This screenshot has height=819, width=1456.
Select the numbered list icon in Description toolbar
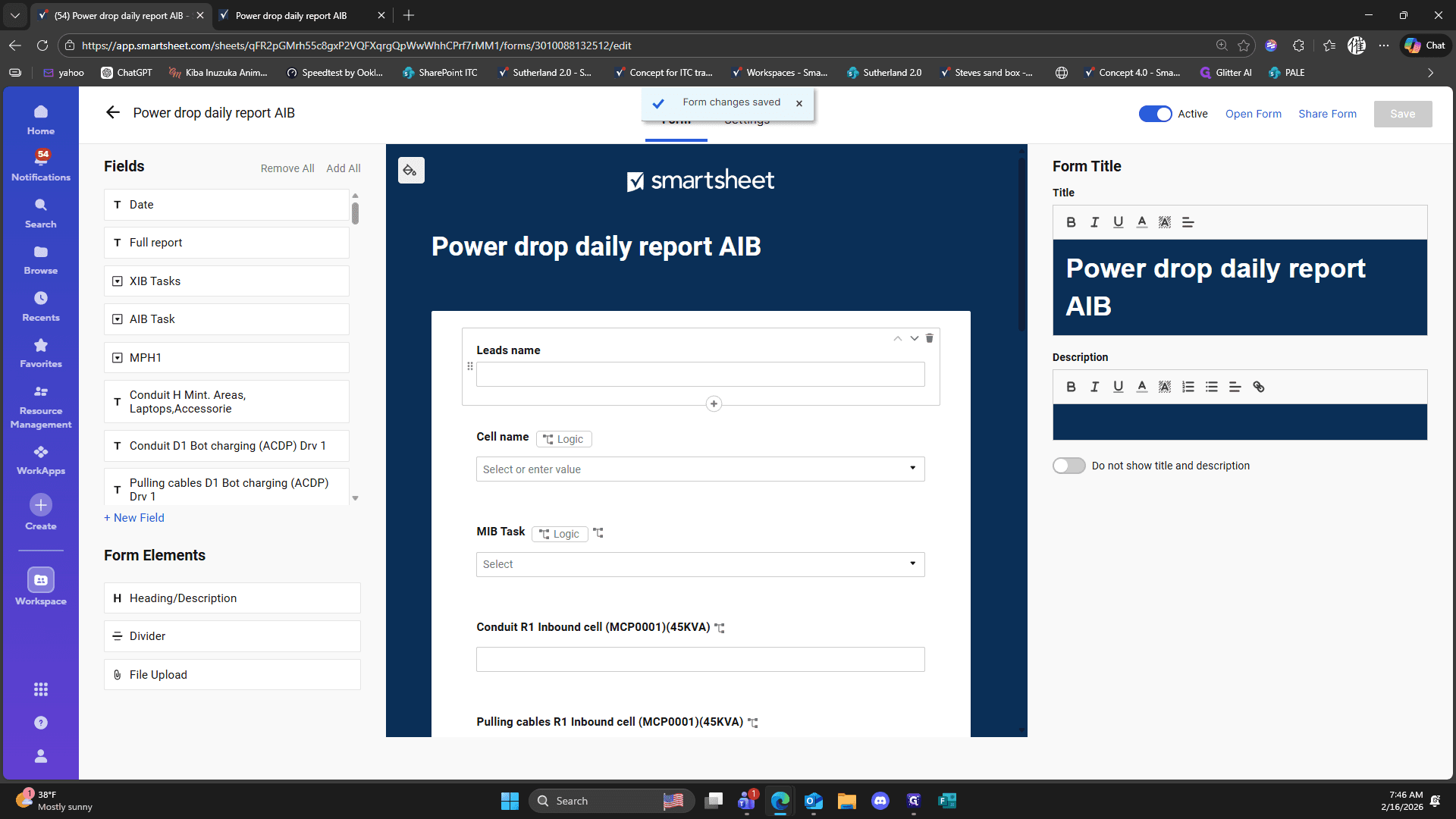pyautogui.click(x=1188, y=387)
